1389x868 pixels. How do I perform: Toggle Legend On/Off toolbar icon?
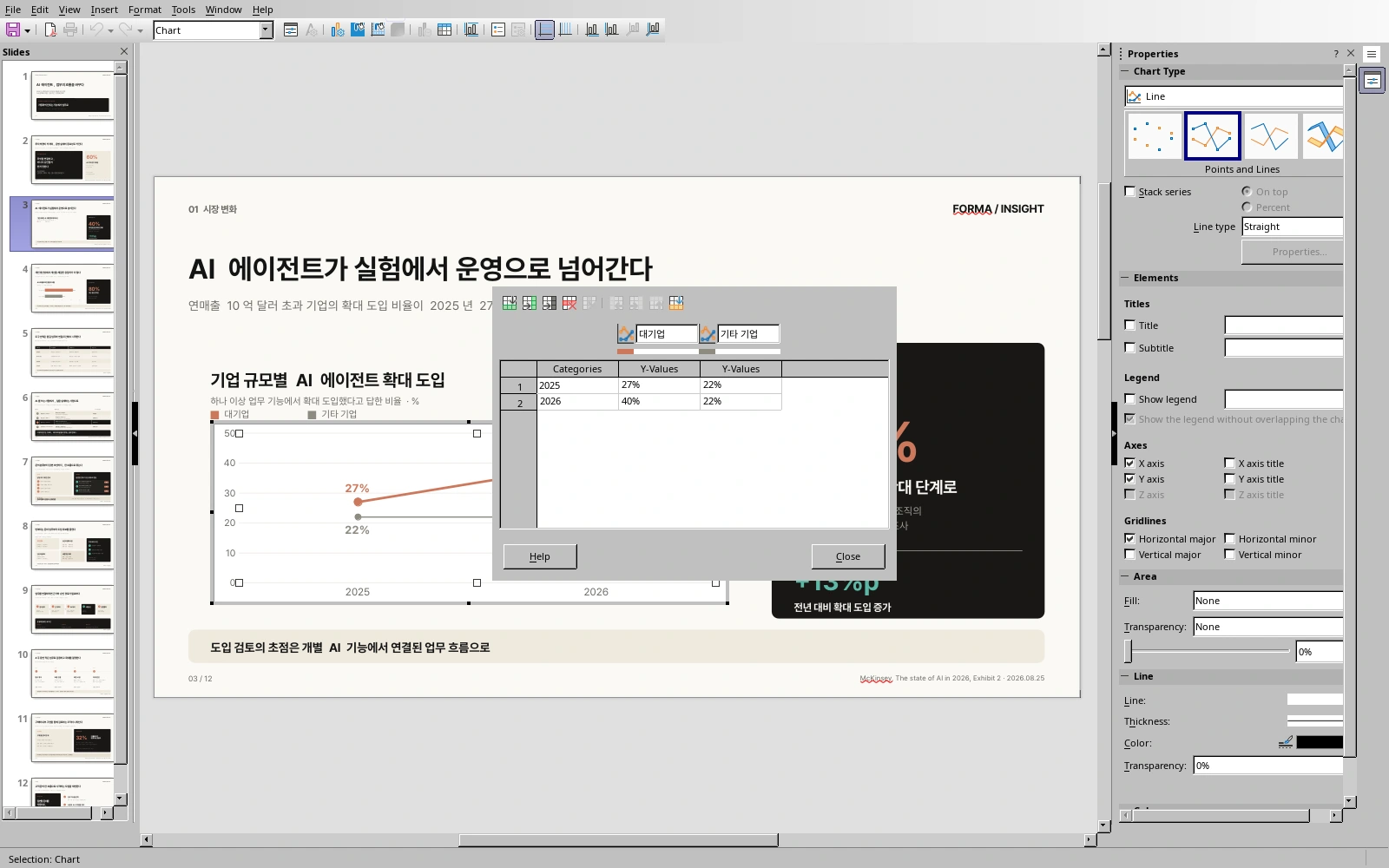(498, 30)
